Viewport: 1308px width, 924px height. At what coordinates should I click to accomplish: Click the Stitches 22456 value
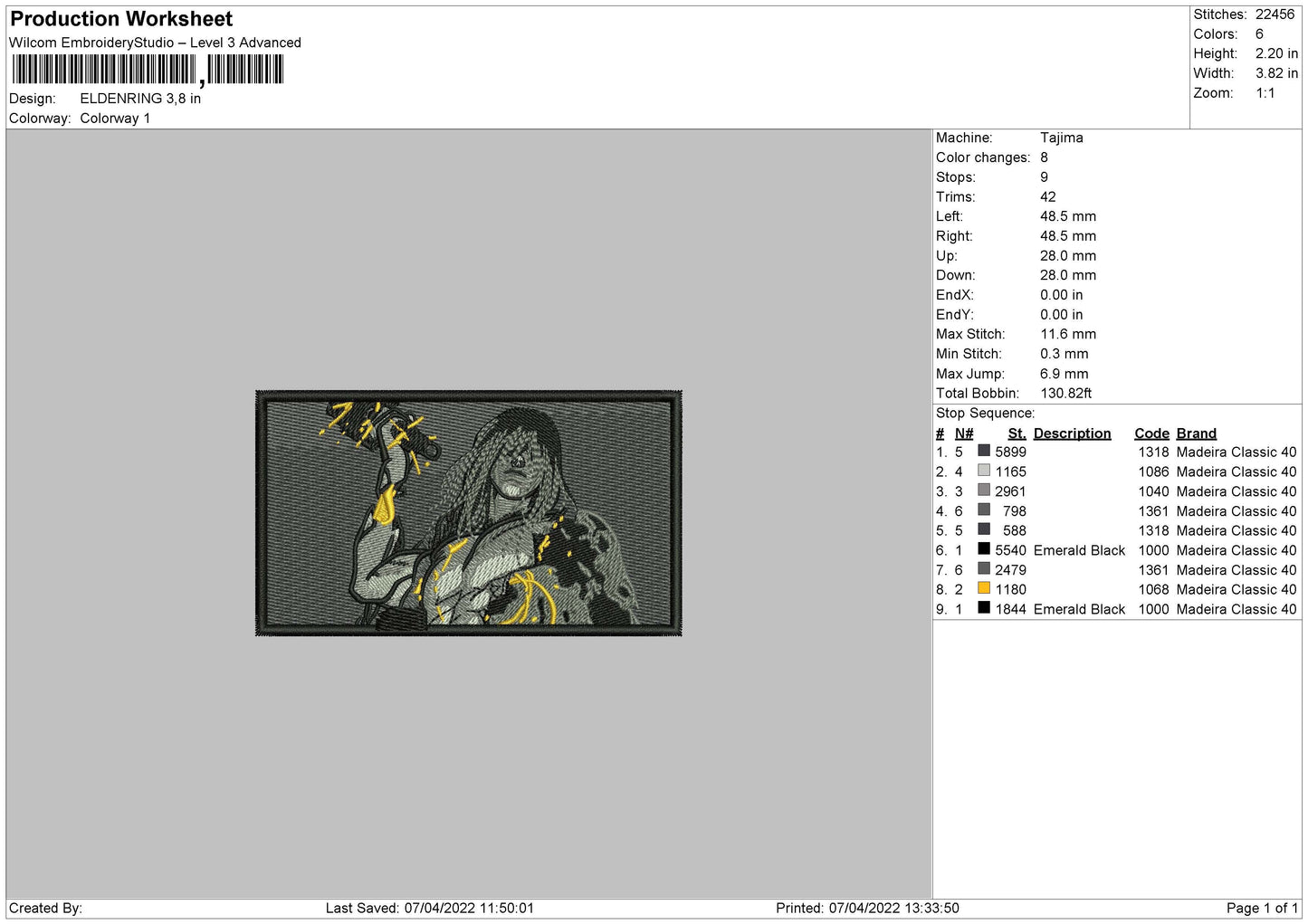1275,14
